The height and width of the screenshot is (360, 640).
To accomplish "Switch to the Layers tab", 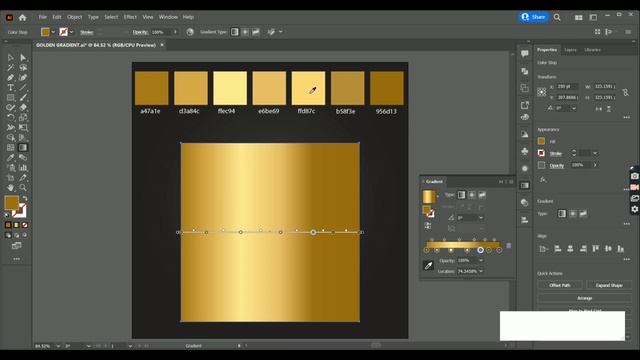I will point(570,50).
